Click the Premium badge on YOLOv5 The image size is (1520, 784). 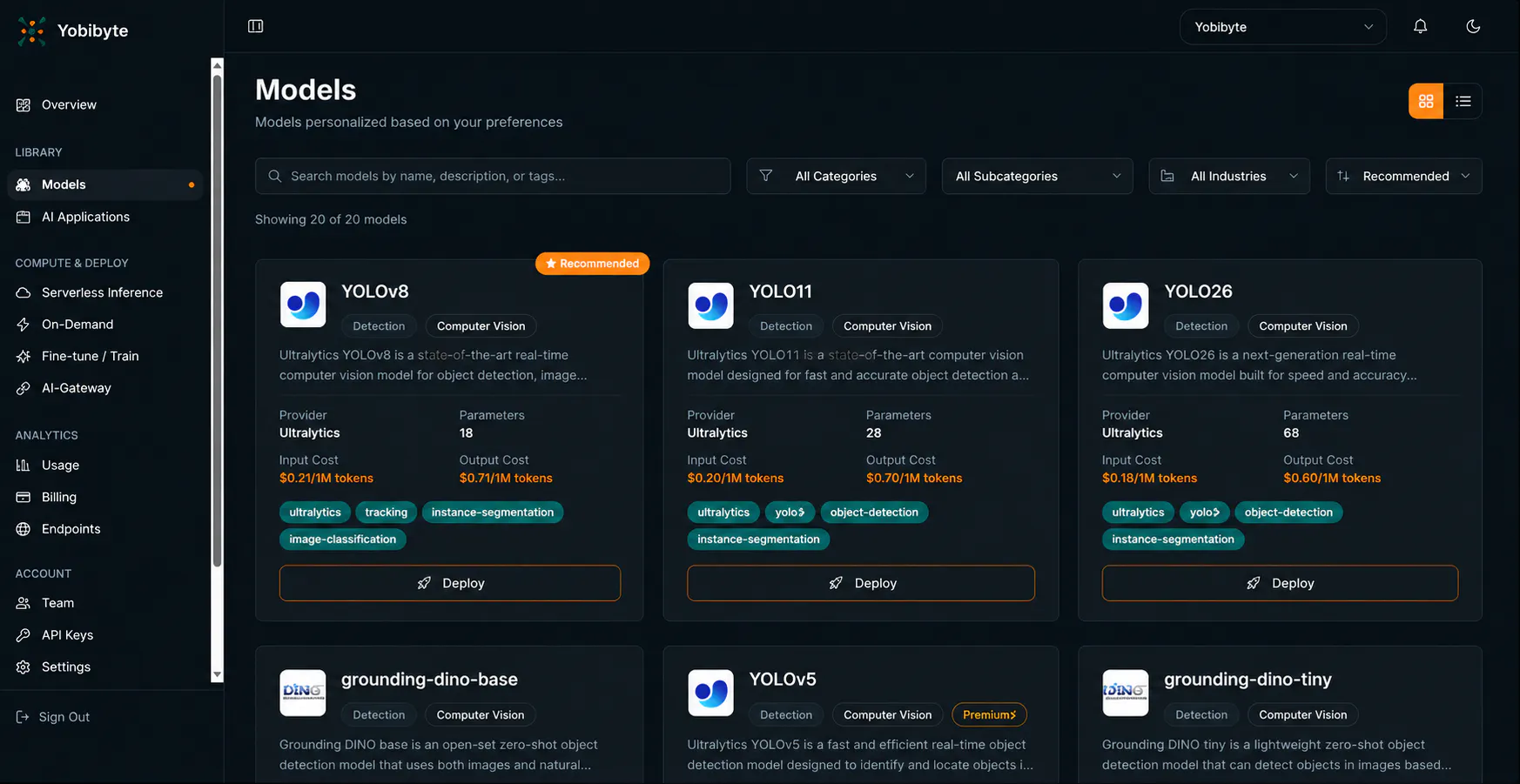click(x=989, y=714)
